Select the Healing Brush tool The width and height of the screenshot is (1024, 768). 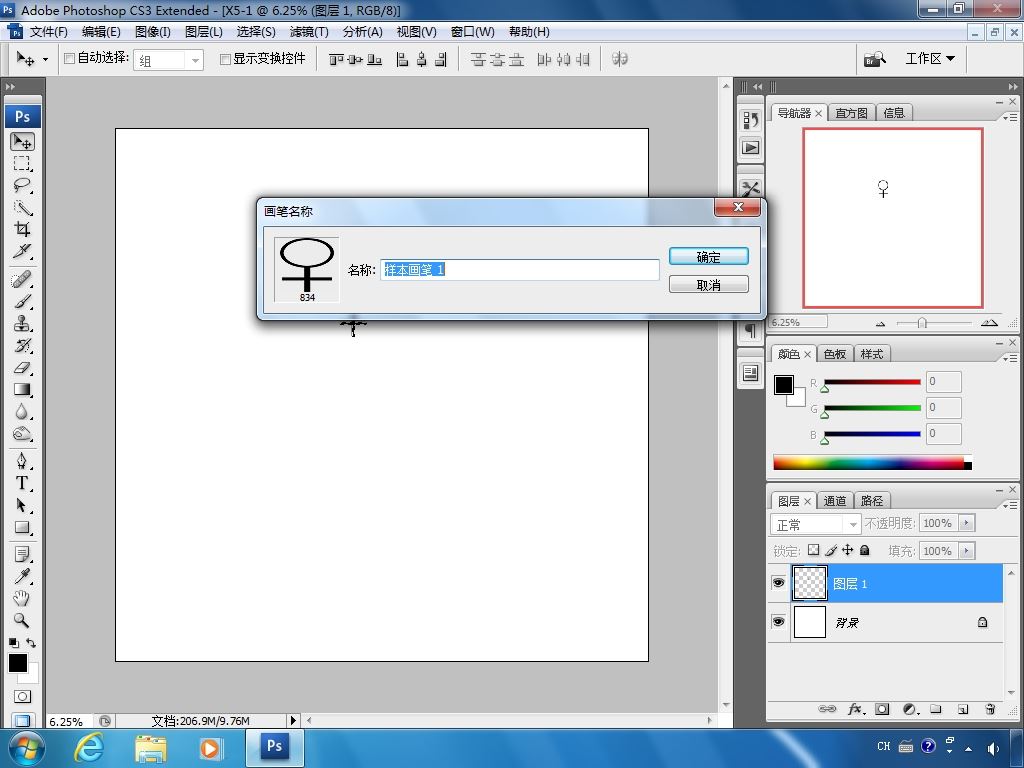[22, 280]
